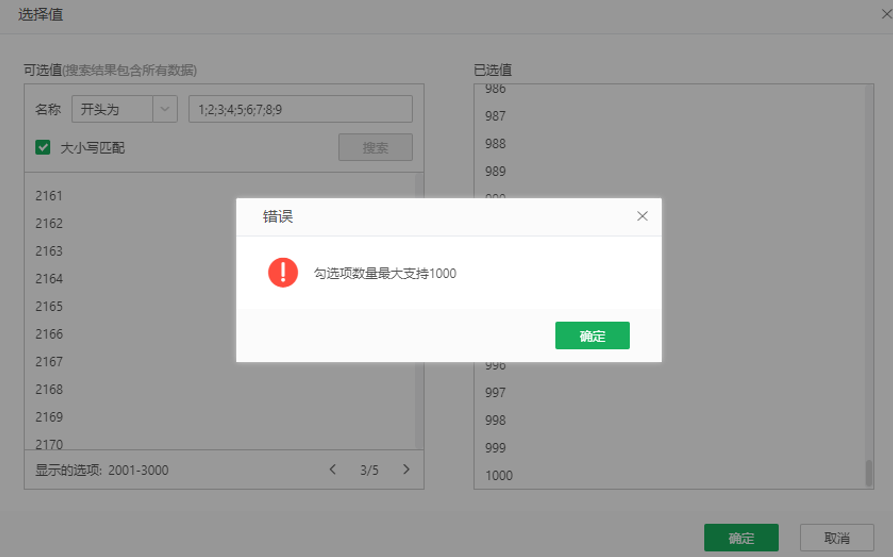
Task: Click 确定 at bottom of 选择值 window
Action: [x=741, y=538]
